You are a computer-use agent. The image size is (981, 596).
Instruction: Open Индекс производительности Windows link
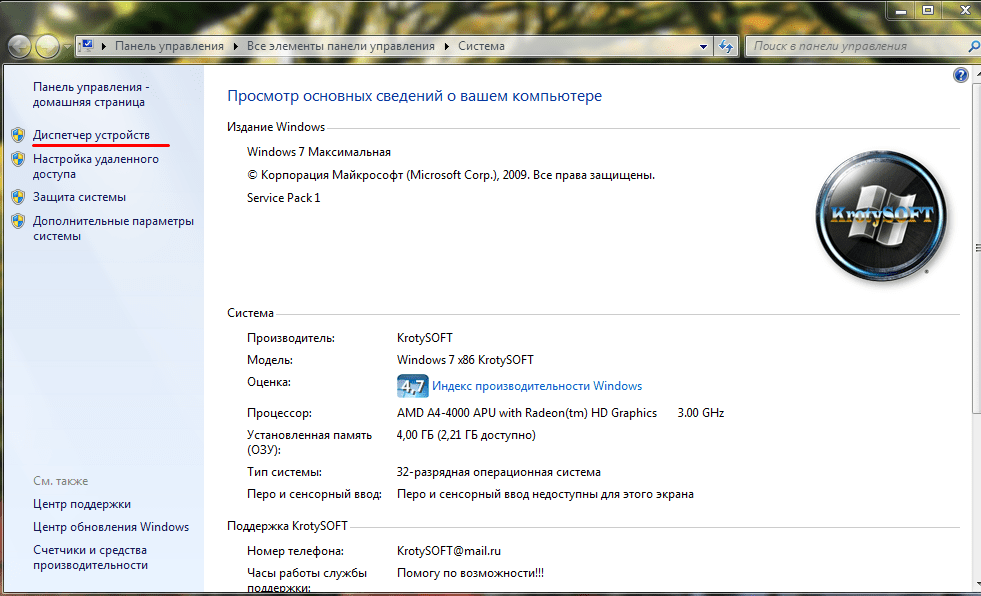[x=537, y=386]
